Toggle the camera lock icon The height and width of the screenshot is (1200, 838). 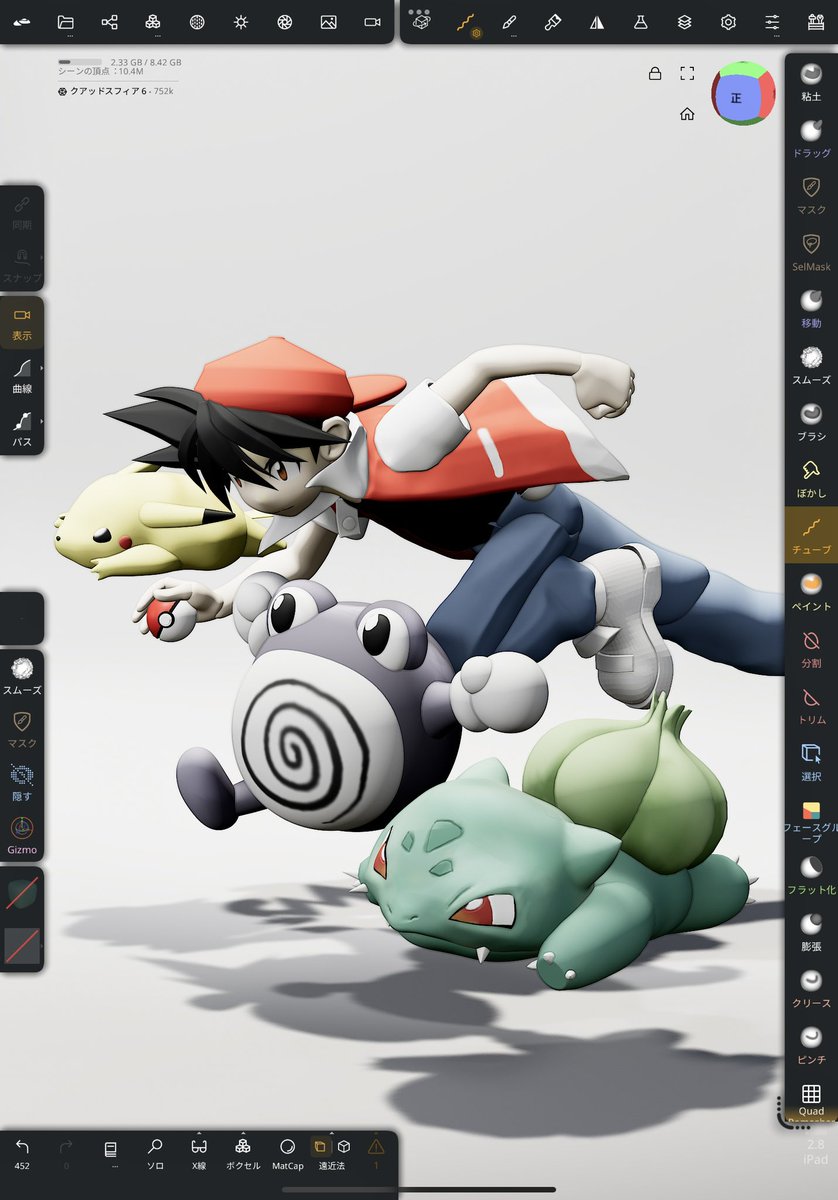pos(654,73)
